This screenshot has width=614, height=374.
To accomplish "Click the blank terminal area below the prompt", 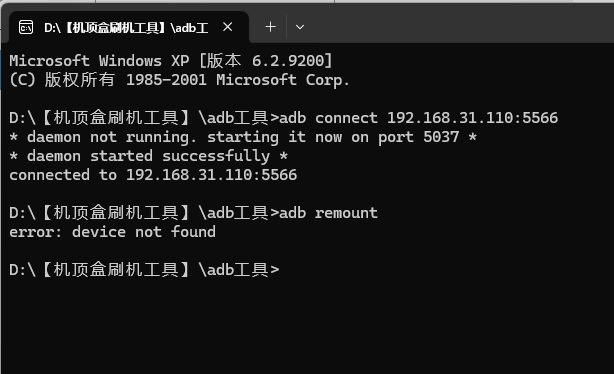I will pos(307,327).
